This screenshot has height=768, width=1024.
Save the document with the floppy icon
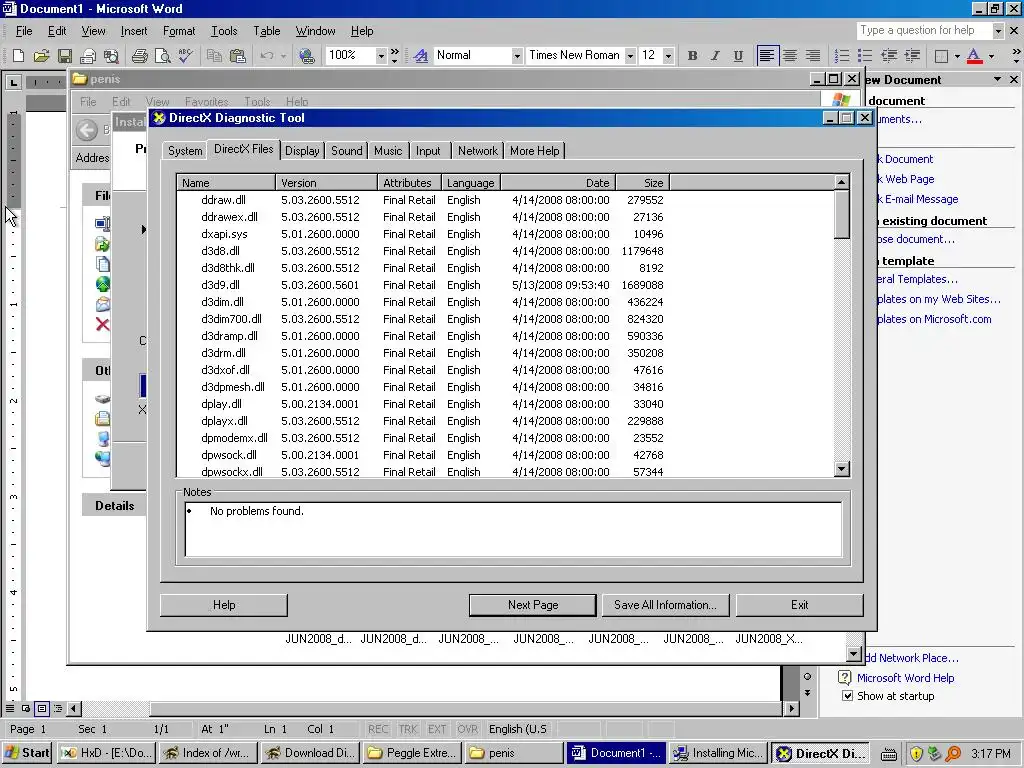coord(65,56)
